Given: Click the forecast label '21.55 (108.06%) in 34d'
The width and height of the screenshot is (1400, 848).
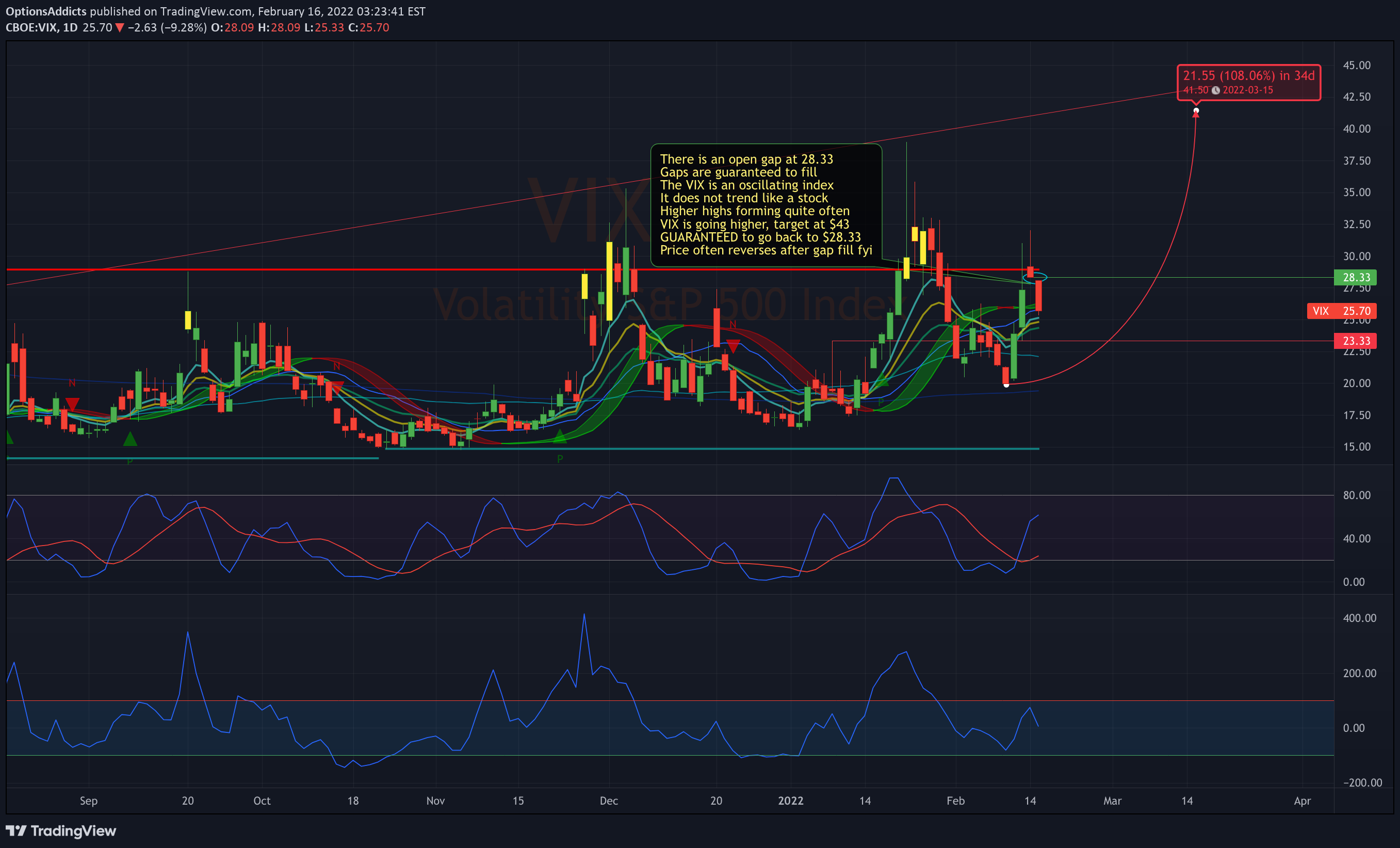Looking at the screenshot, I should [1248, 75].
